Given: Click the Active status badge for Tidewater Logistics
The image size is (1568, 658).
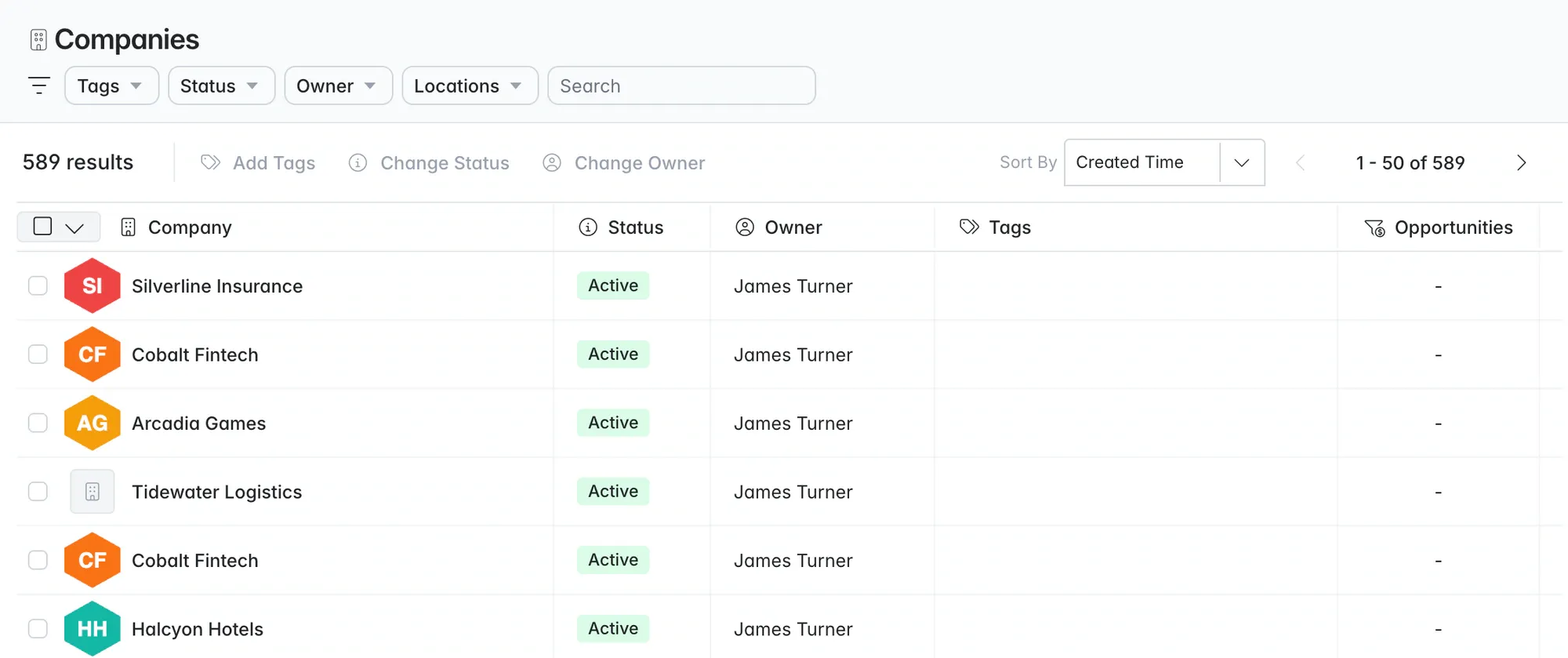Looking at the screenshot, I should coord(613,491).
